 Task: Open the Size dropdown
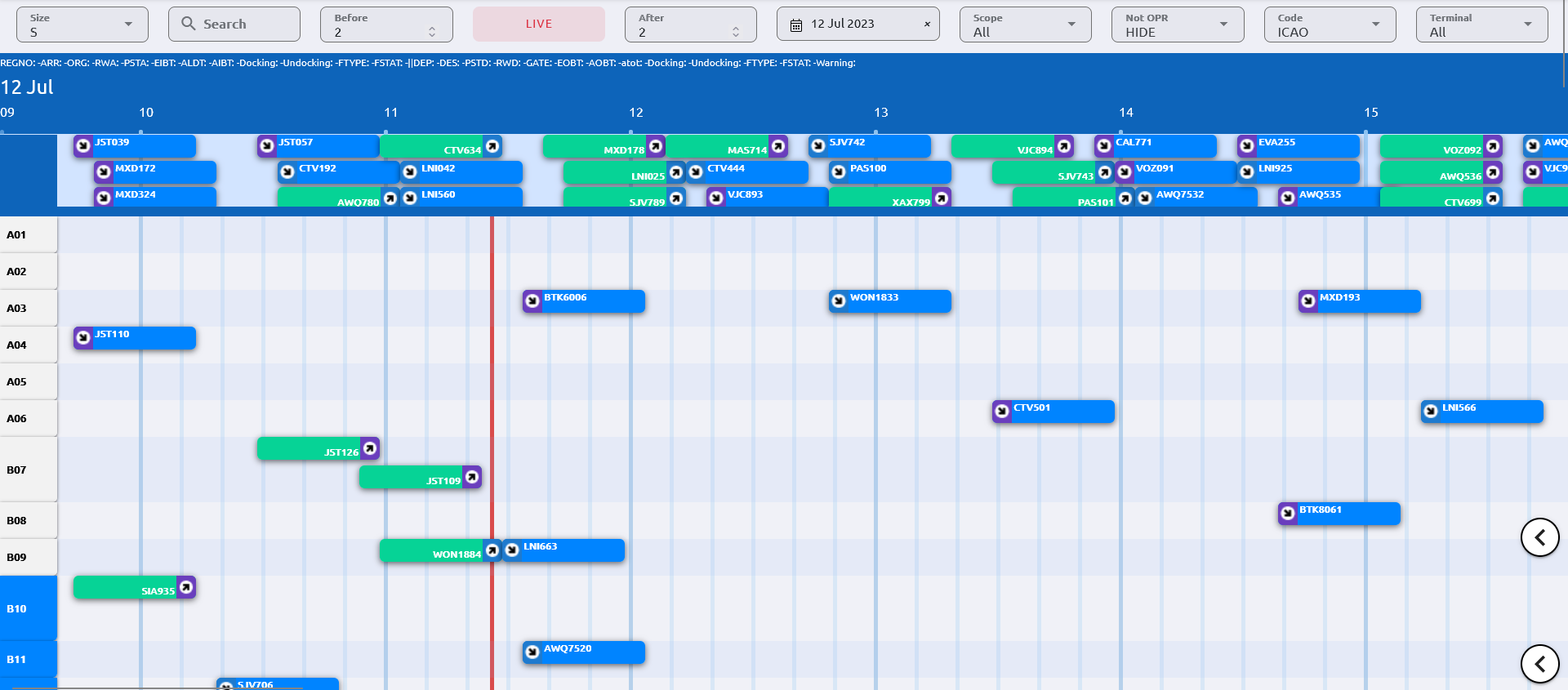(x=82, y=24)
